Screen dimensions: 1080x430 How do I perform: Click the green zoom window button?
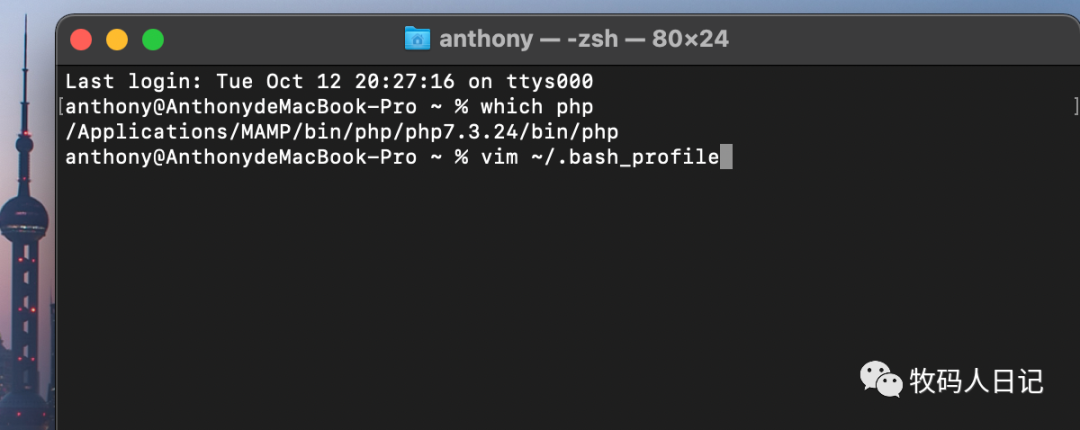[152, 40]
